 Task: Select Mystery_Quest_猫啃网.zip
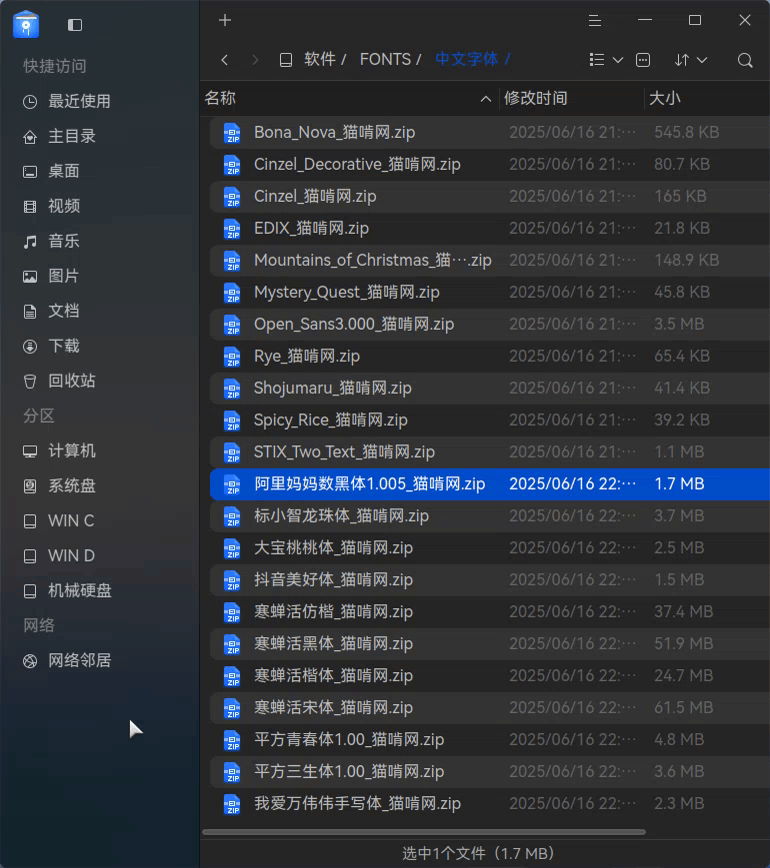click(x=490, y=292)
